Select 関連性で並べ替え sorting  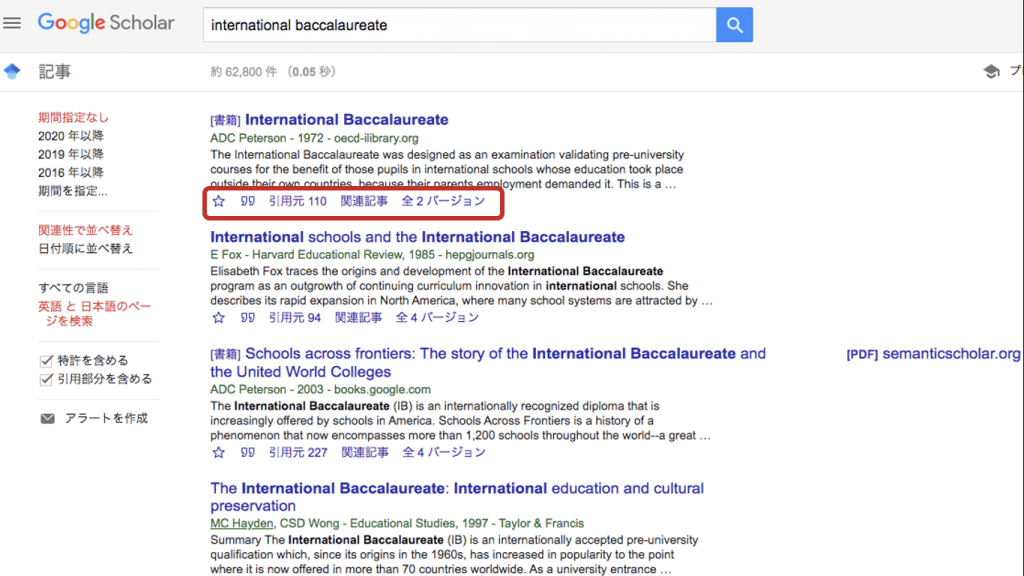click(x=85, y=230)
